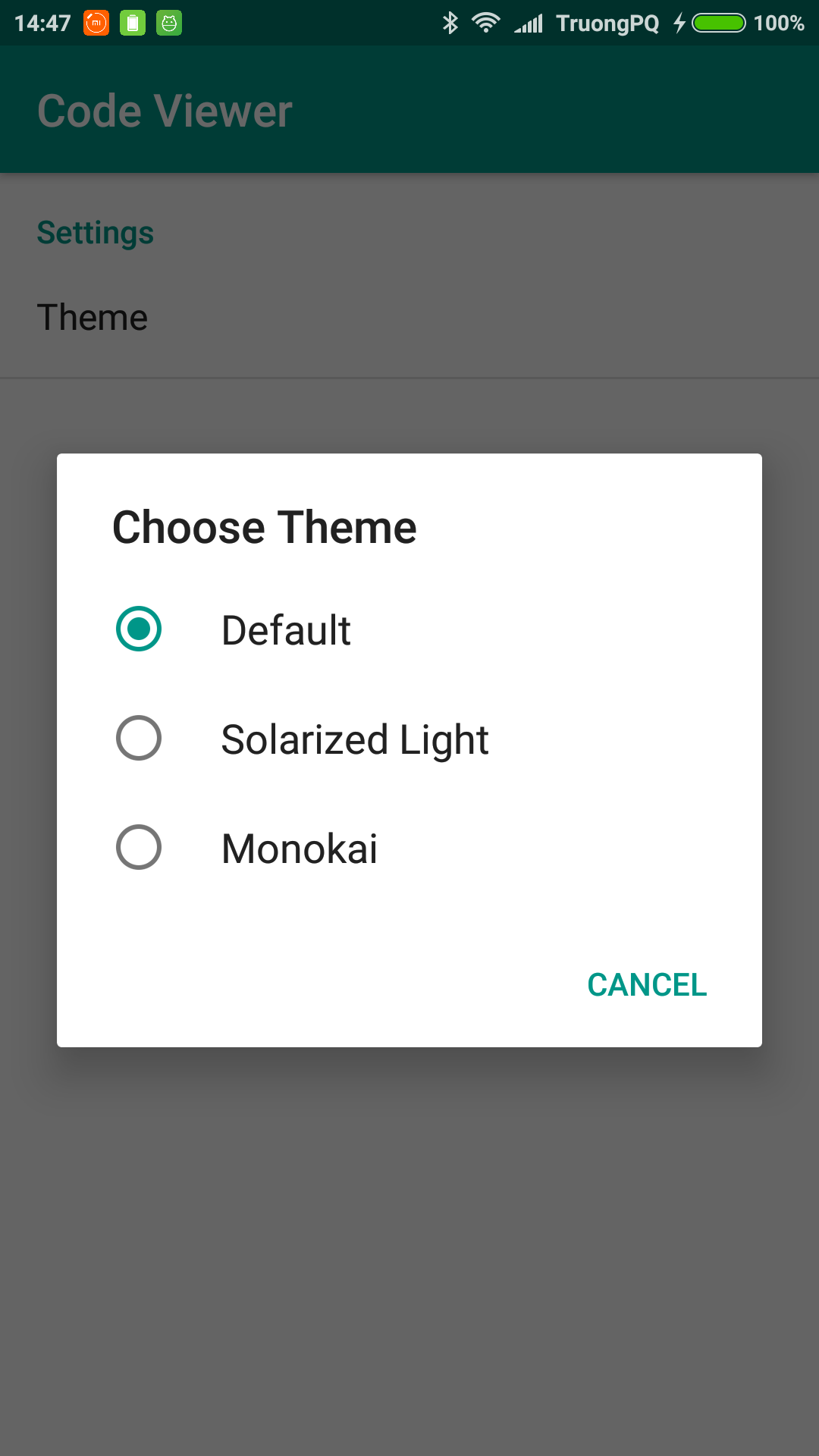Tap the Choose Theme dialog title
The width and height of the screenshot is (819, 1456).
point(265,527)
